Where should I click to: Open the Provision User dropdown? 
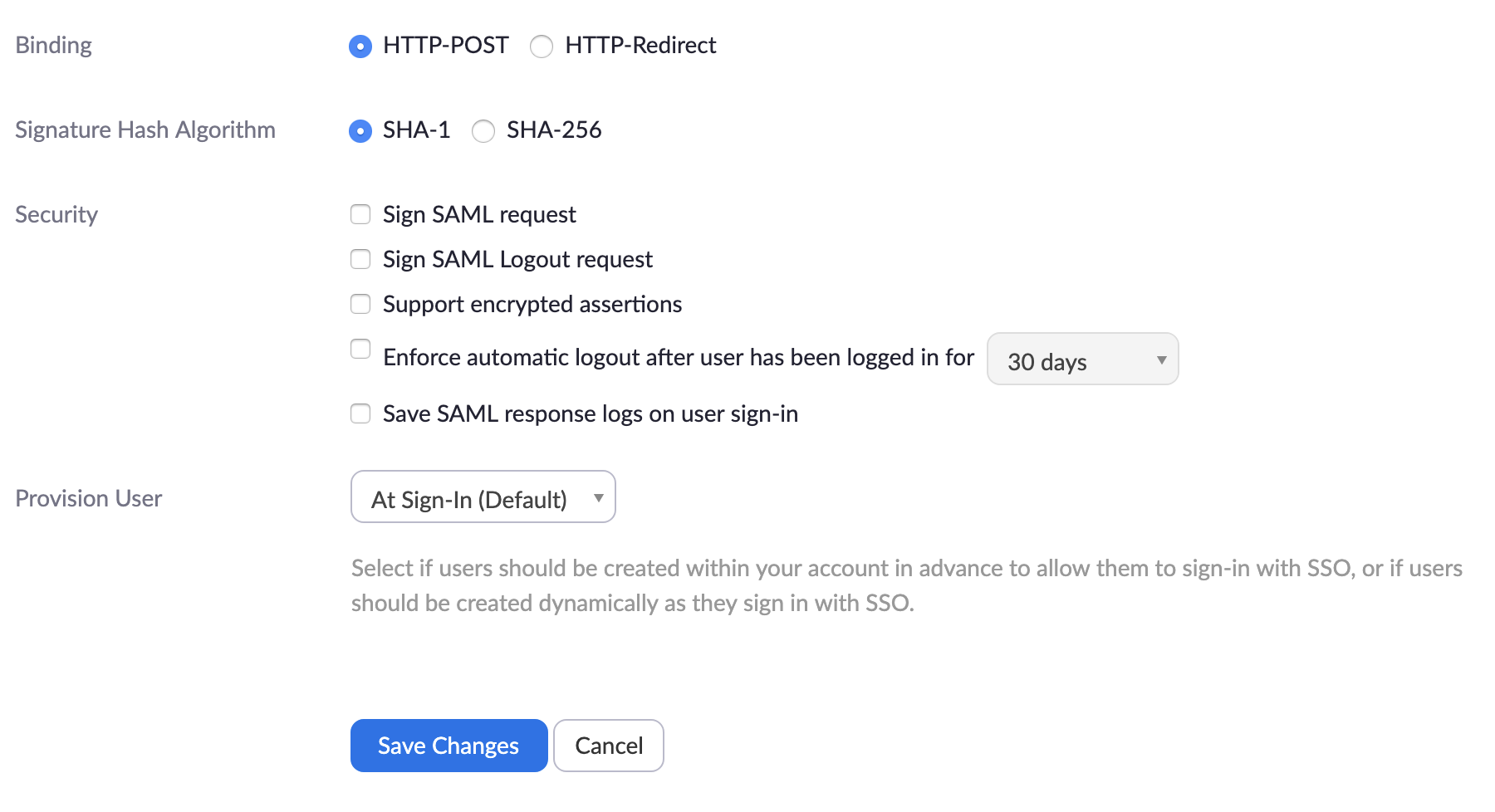(x=482, y=496)
